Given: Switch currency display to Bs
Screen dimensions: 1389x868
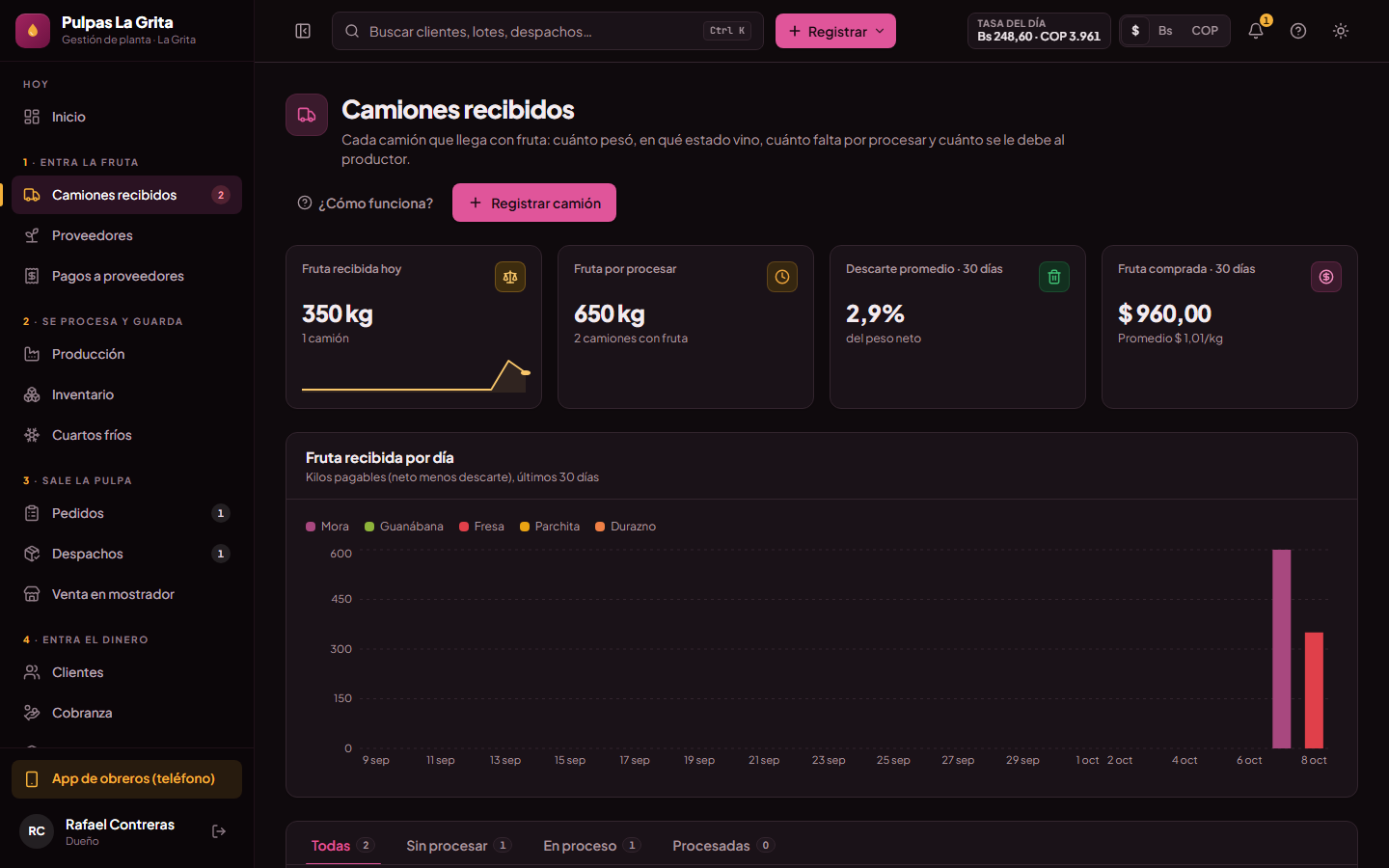Looking at the screenshot, I should pyautogui.click(x=1165, y=31).
